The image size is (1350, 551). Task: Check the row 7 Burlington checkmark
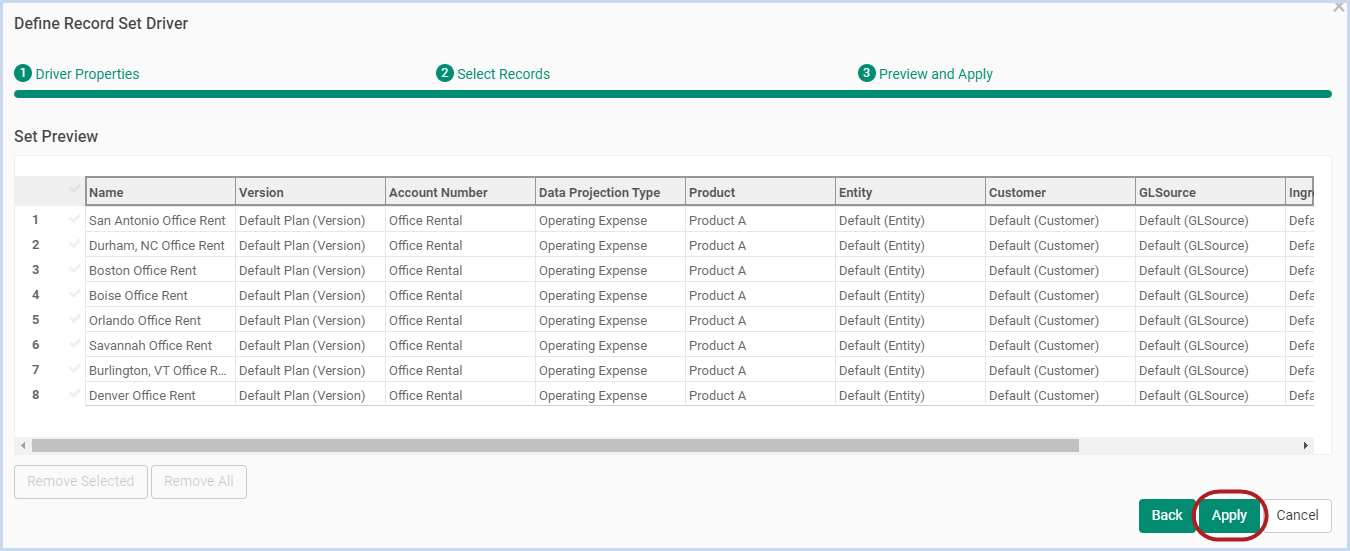tap(74, 369)
